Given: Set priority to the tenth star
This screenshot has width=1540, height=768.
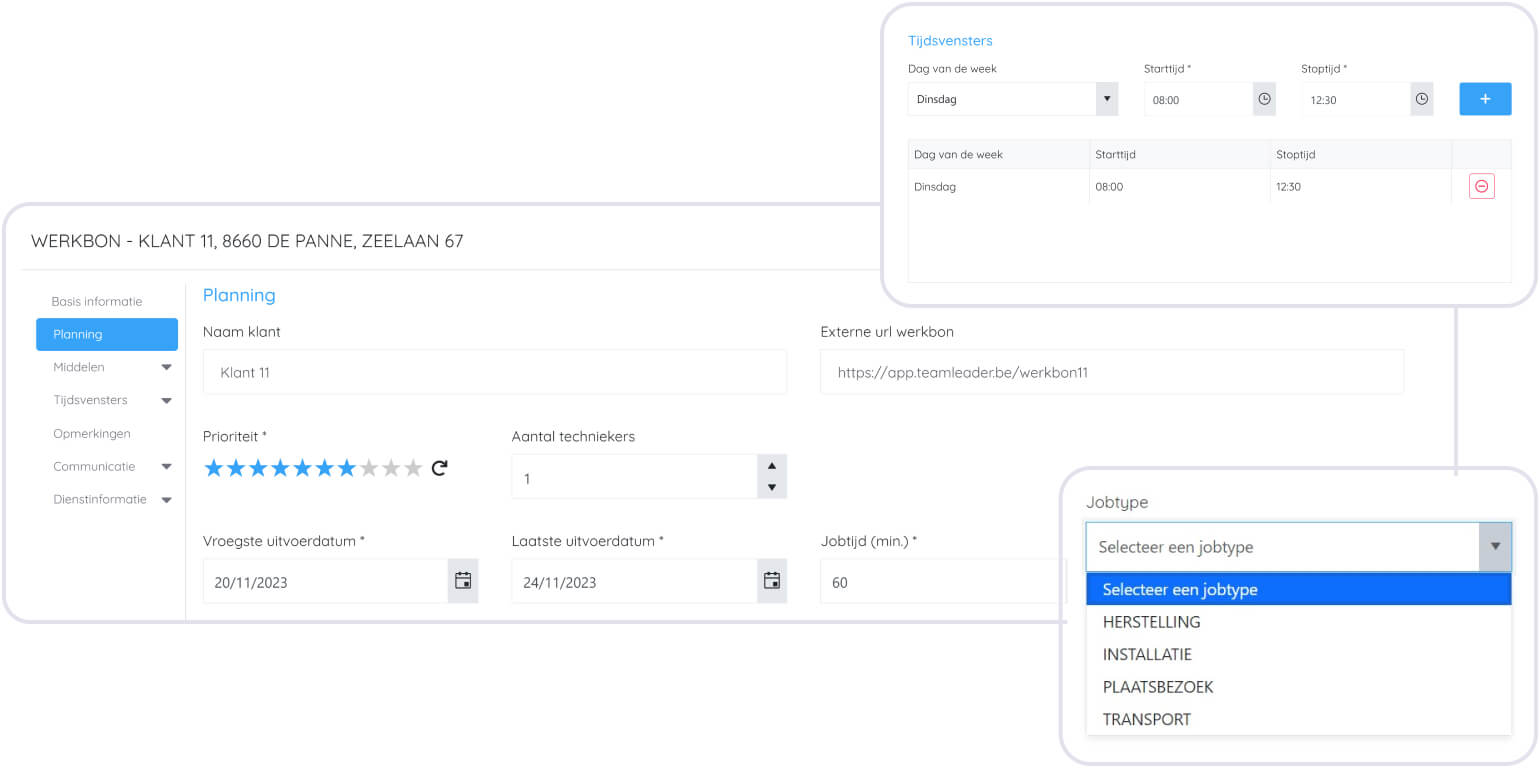Looking at the screenshot, I should [x=413, y=468].
